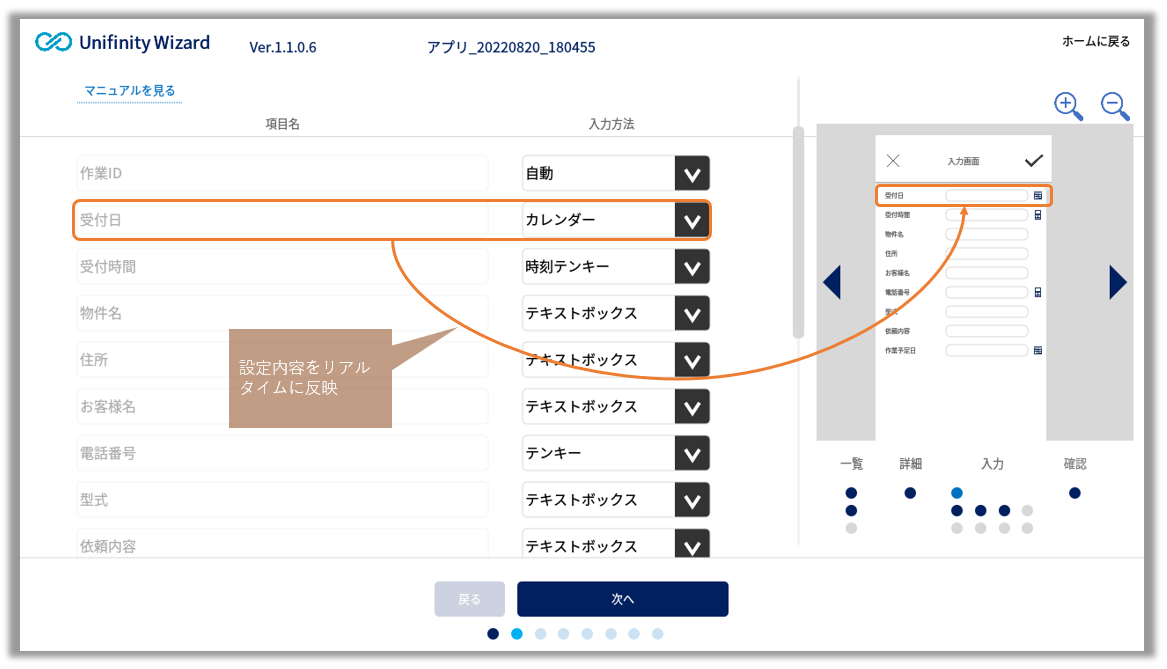Switch to the 確認 screen below the preview
Image resolution: width=1167 pixels, height=669 pixels.
click(1074, 463)
